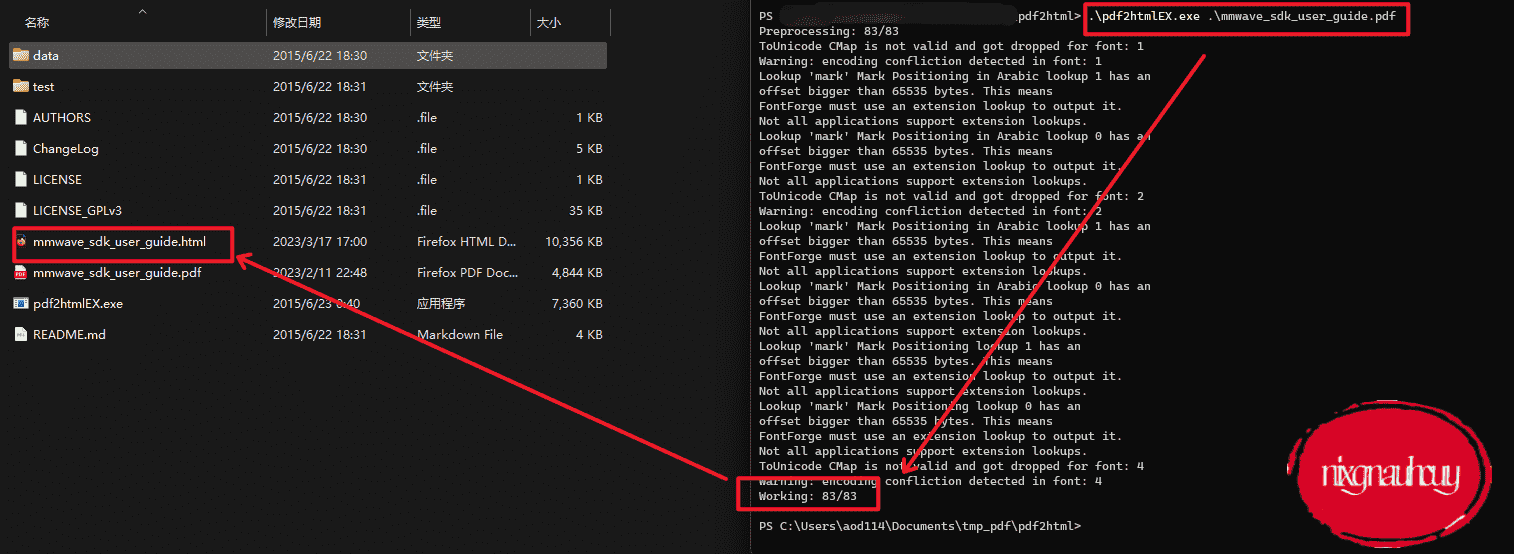Select the data folder name

coord(46,56)
